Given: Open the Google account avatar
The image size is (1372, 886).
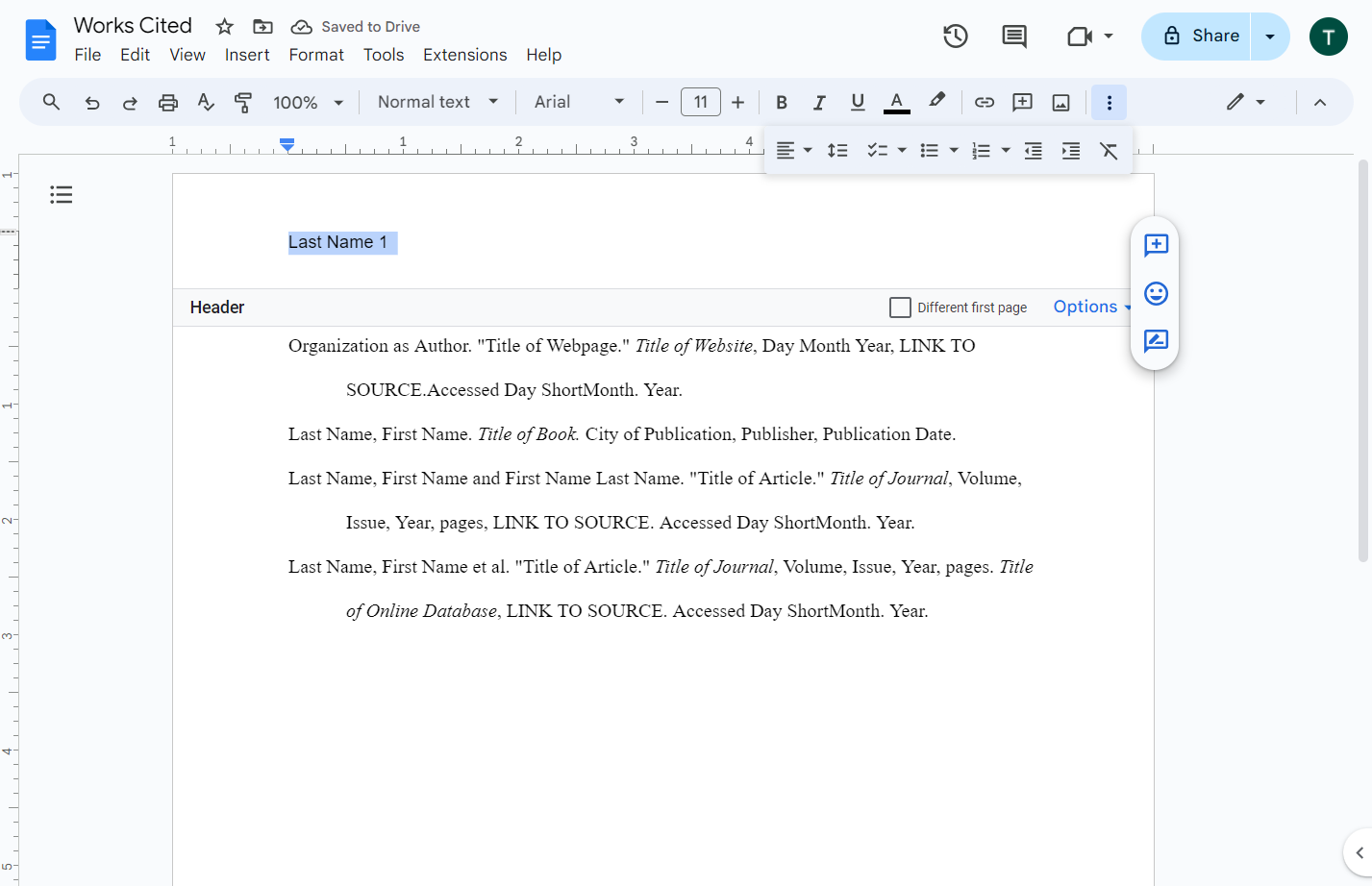Looking at the screenshot, I should [x=1329, y=37].
